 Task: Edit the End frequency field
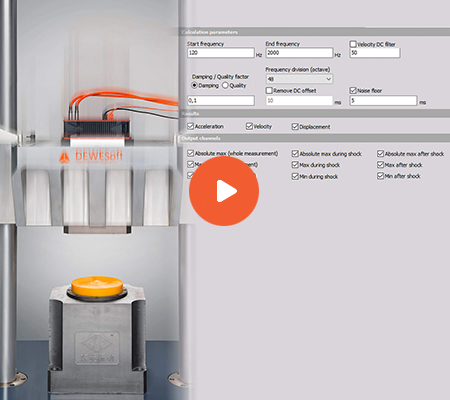coord(299,53)
